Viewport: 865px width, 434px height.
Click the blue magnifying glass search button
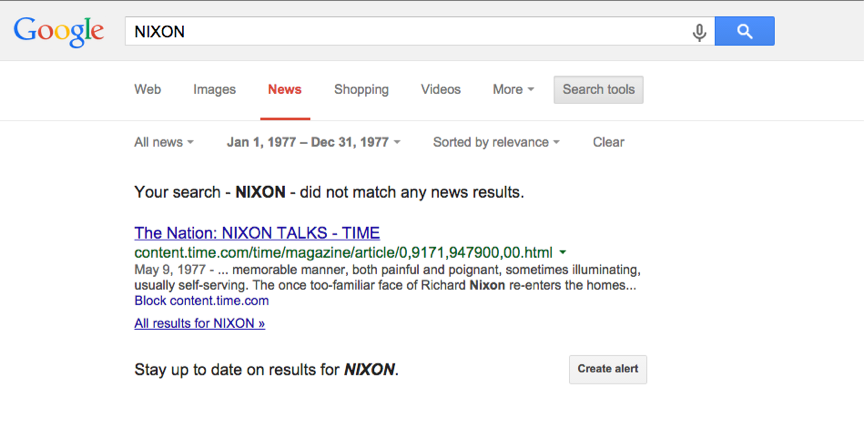[x=745, y=31]
